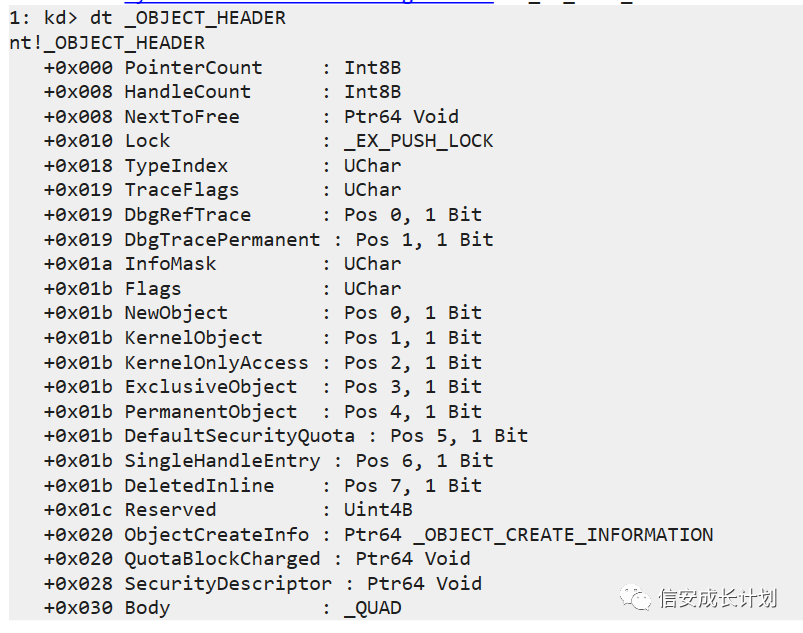Click the _OBJECT_CREATE_INFORMATION type name
This screenshot has width=803, height=633.
point(528,535)
